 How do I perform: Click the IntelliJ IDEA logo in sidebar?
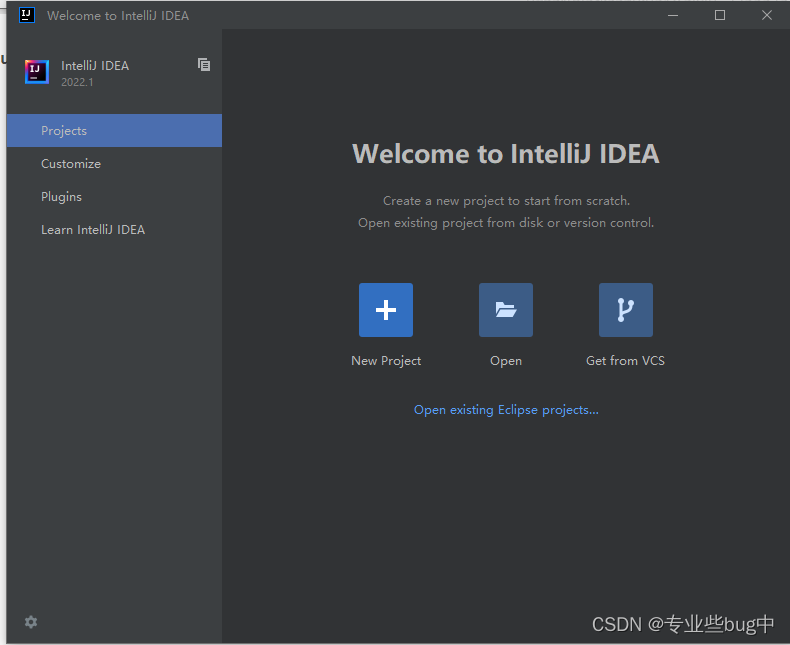pos(37,72)
